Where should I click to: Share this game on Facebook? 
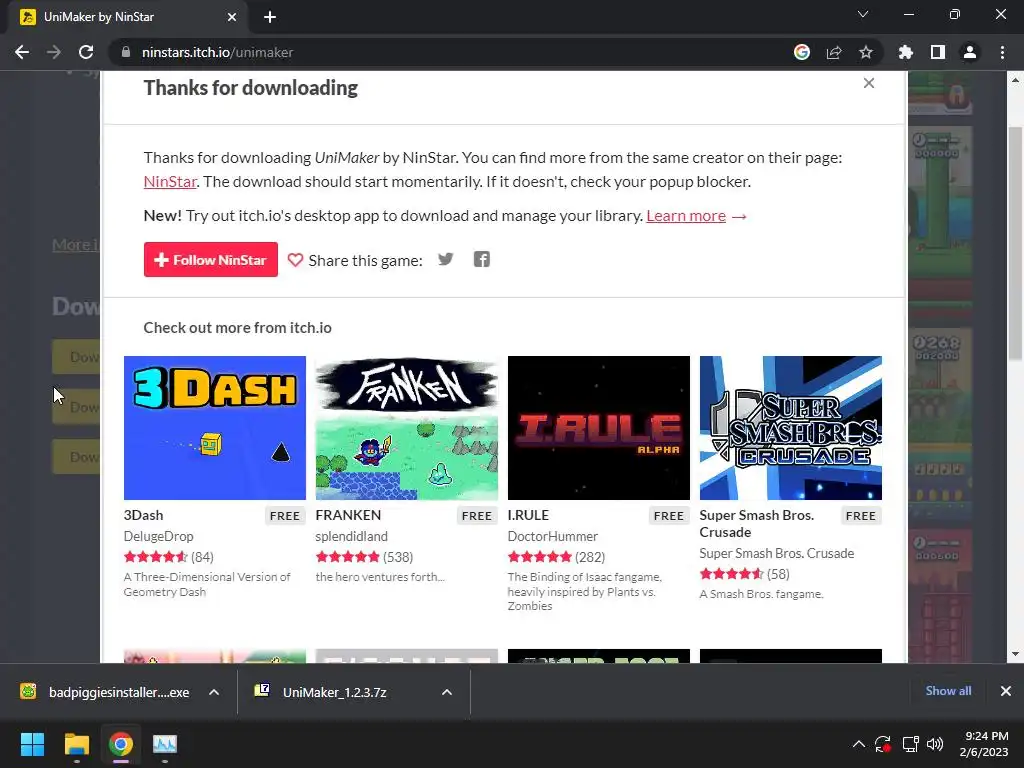[481, 259]
